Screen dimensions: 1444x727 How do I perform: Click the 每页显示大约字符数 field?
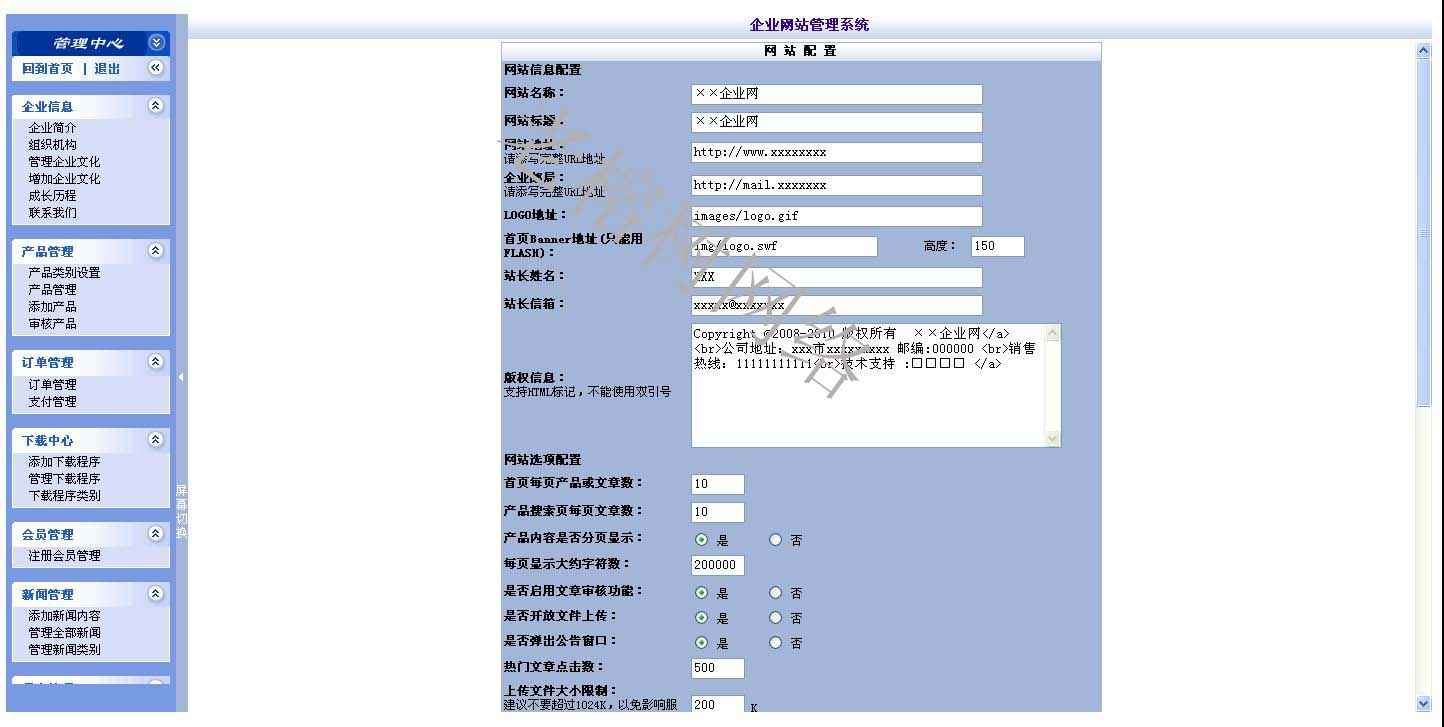point(718,565)
